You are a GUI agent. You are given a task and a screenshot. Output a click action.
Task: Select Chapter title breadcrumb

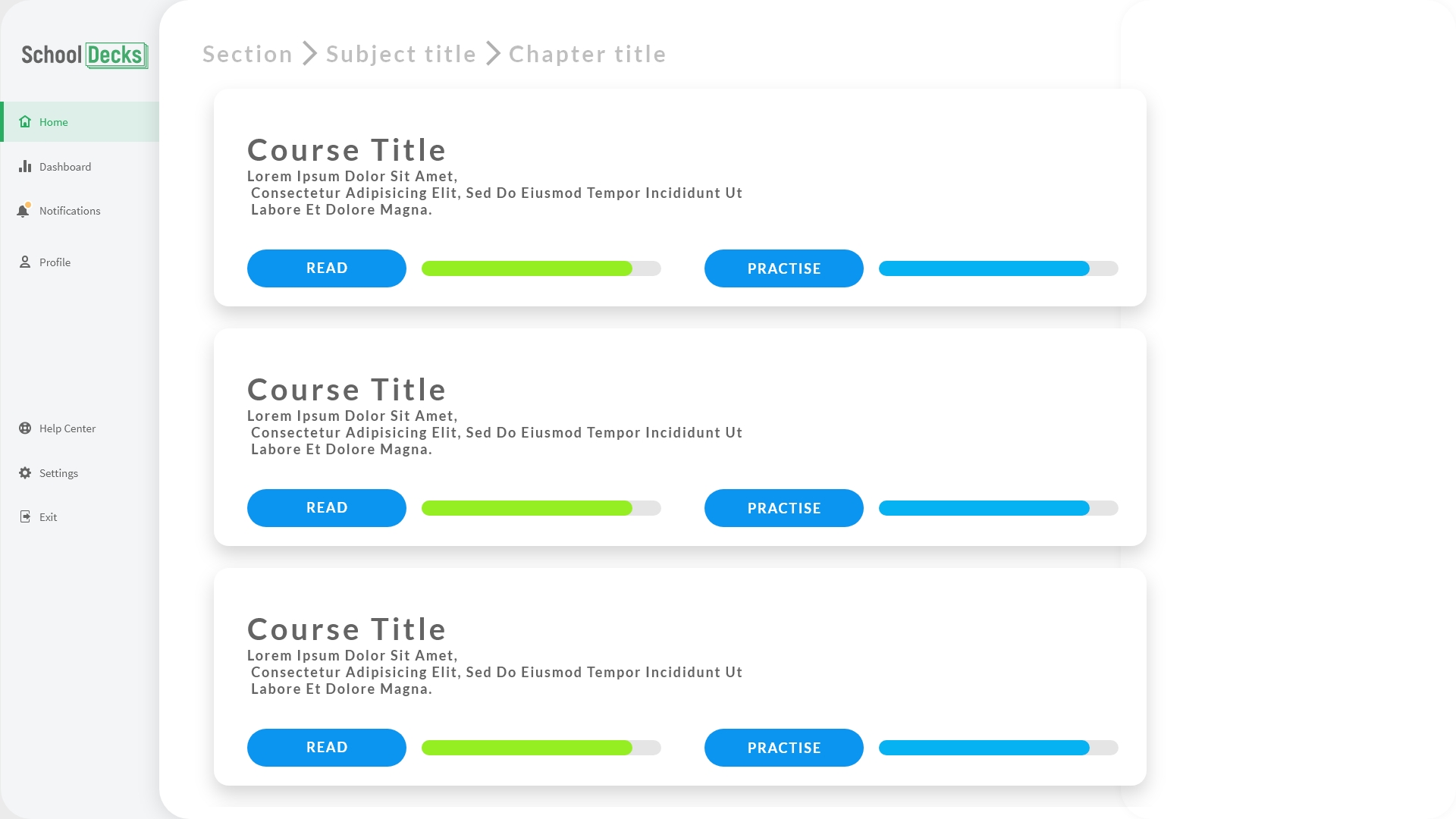(x=588, y=55)
